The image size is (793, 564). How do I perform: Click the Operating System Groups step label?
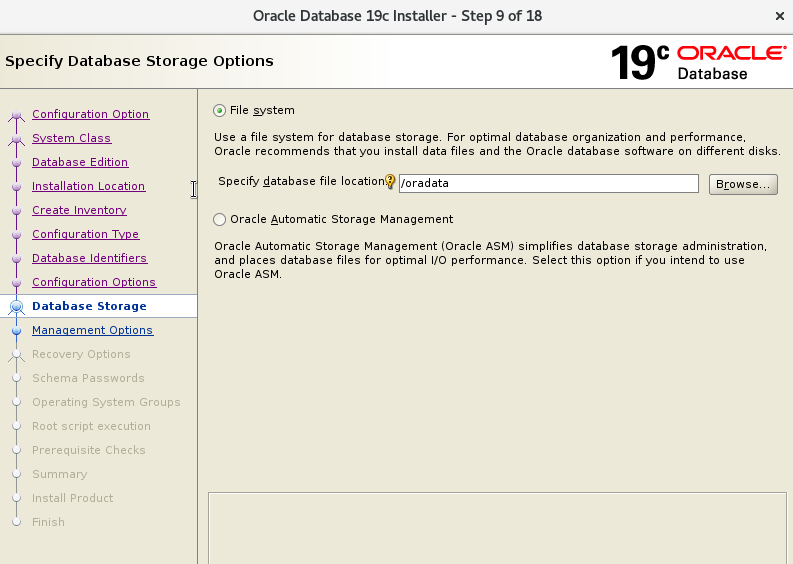point(106,402)
